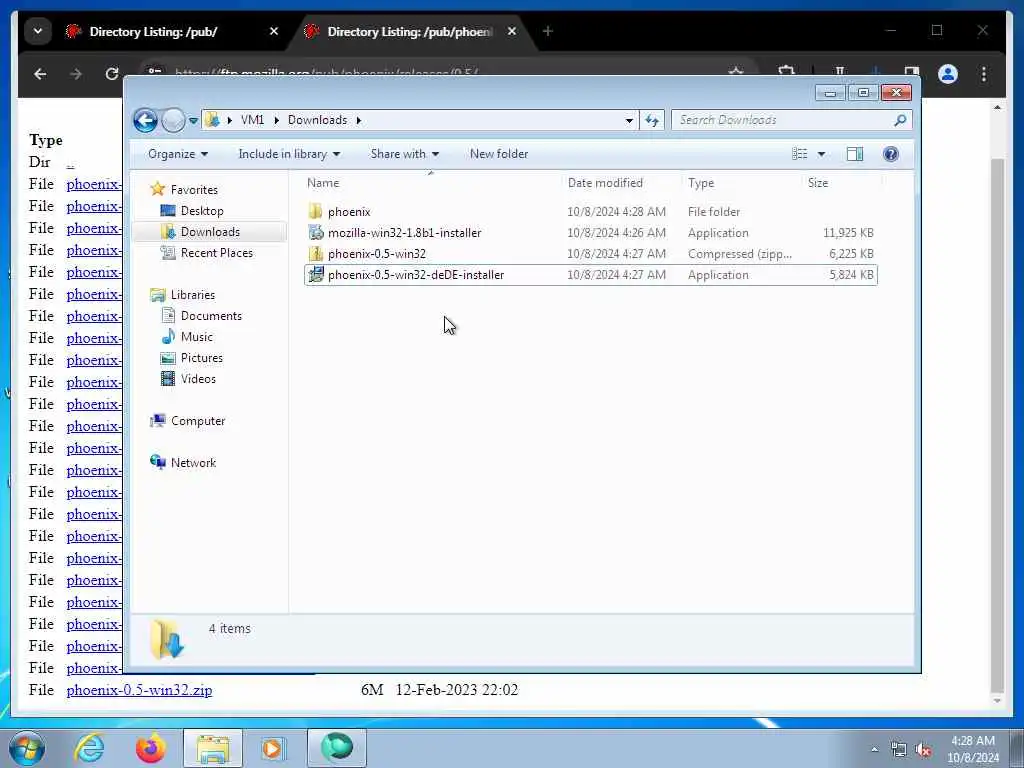Click Windows Explorer taskbar icon
The width and height of the screenshot is (1024, 768).
213,748
